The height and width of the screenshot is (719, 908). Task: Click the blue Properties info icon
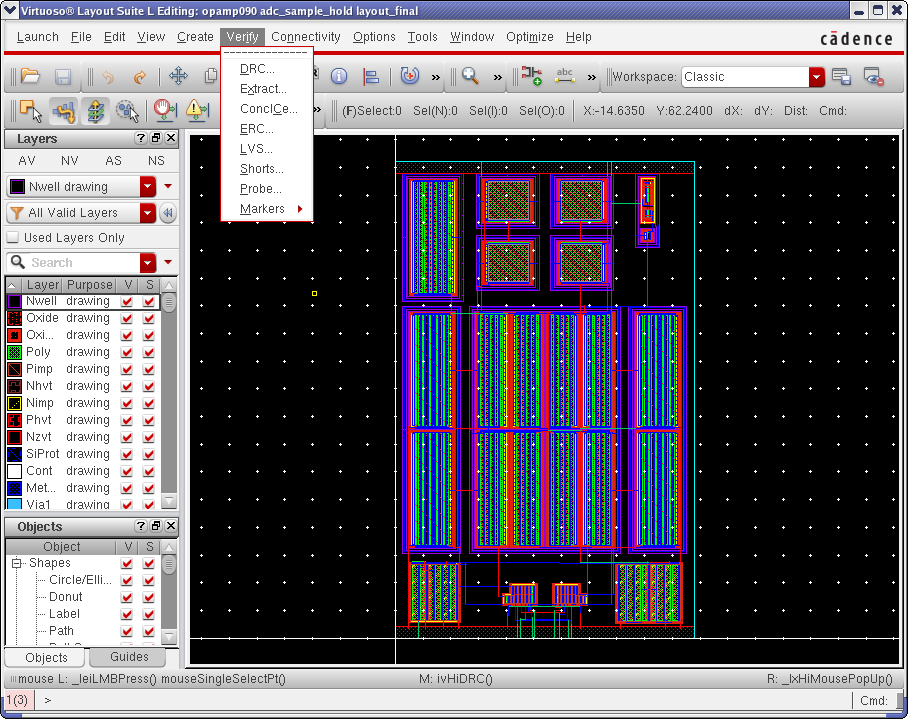click(x=339, y=77)
